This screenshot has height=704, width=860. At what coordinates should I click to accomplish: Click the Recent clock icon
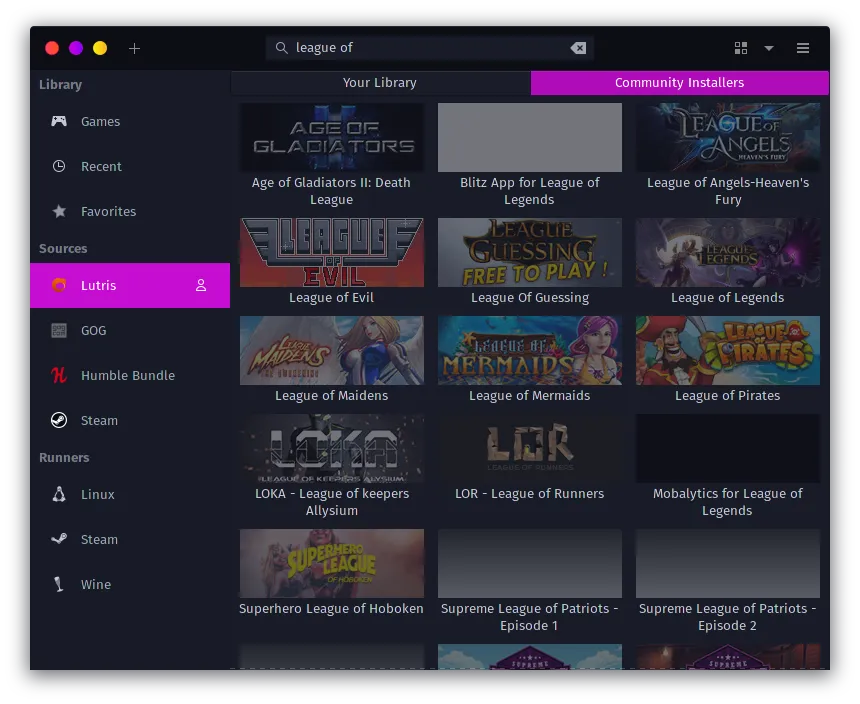pyautogui.click(x=59, y=166)
